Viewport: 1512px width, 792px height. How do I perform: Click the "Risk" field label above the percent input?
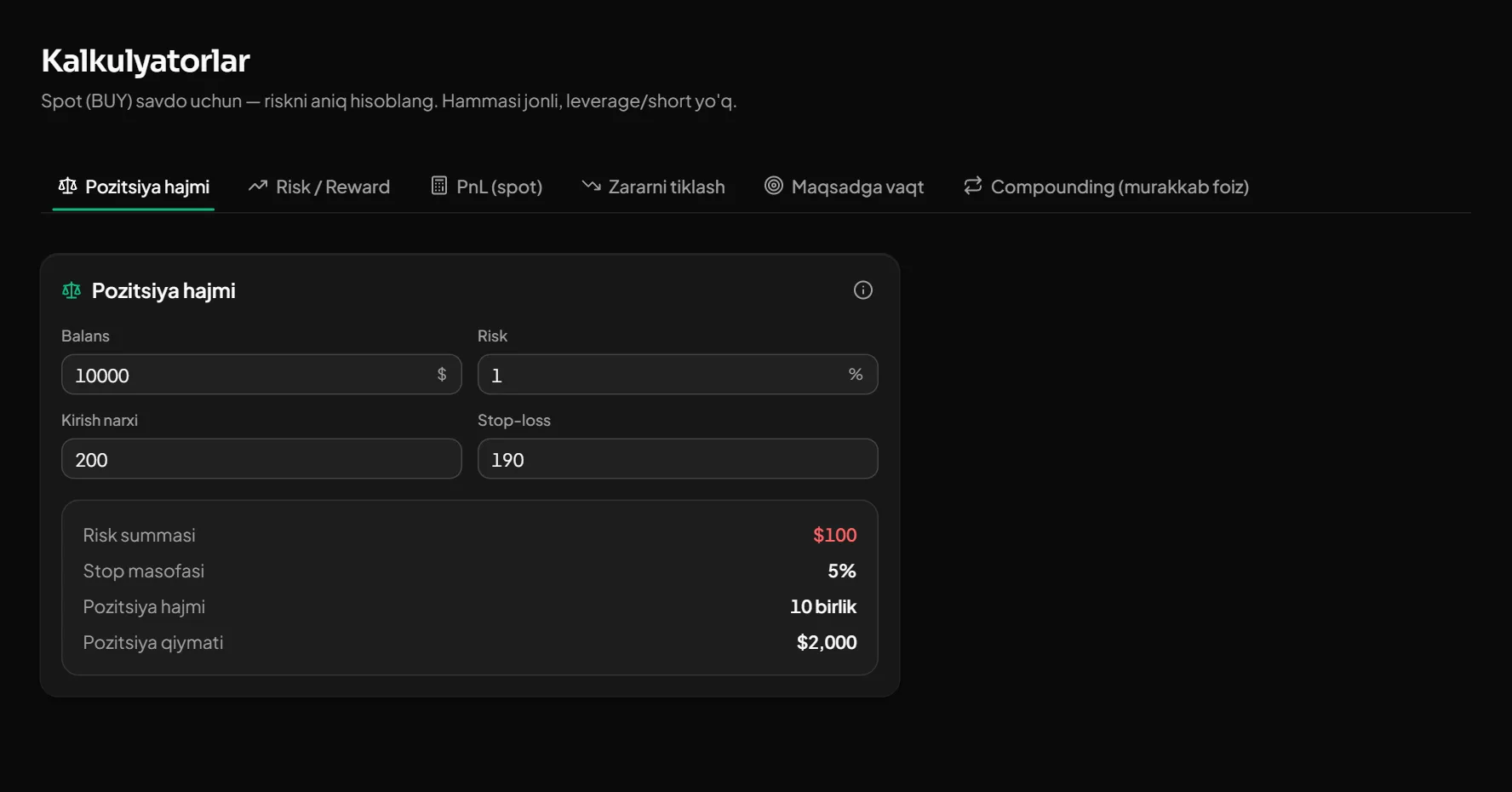tap(492, 336)
